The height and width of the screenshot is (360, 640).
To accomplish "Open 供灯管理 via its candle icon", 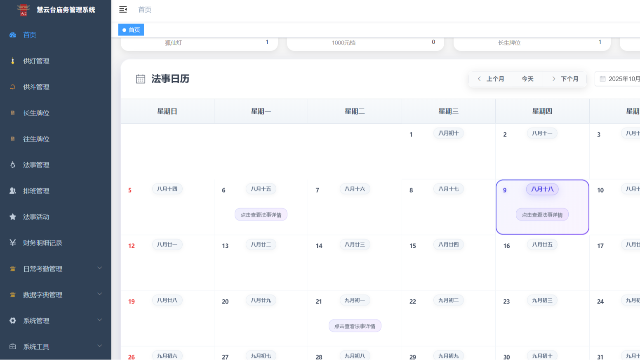I will tap(13, 61).
